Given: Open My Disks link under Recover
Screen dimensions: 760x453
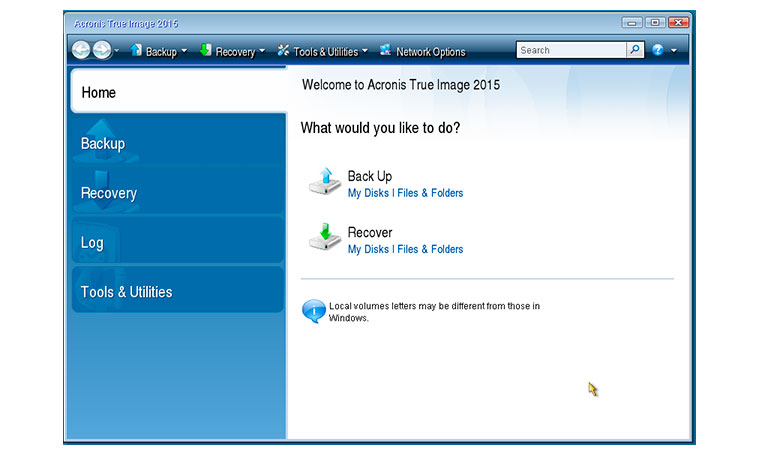Looking at the screenshot, I should 368,249.
